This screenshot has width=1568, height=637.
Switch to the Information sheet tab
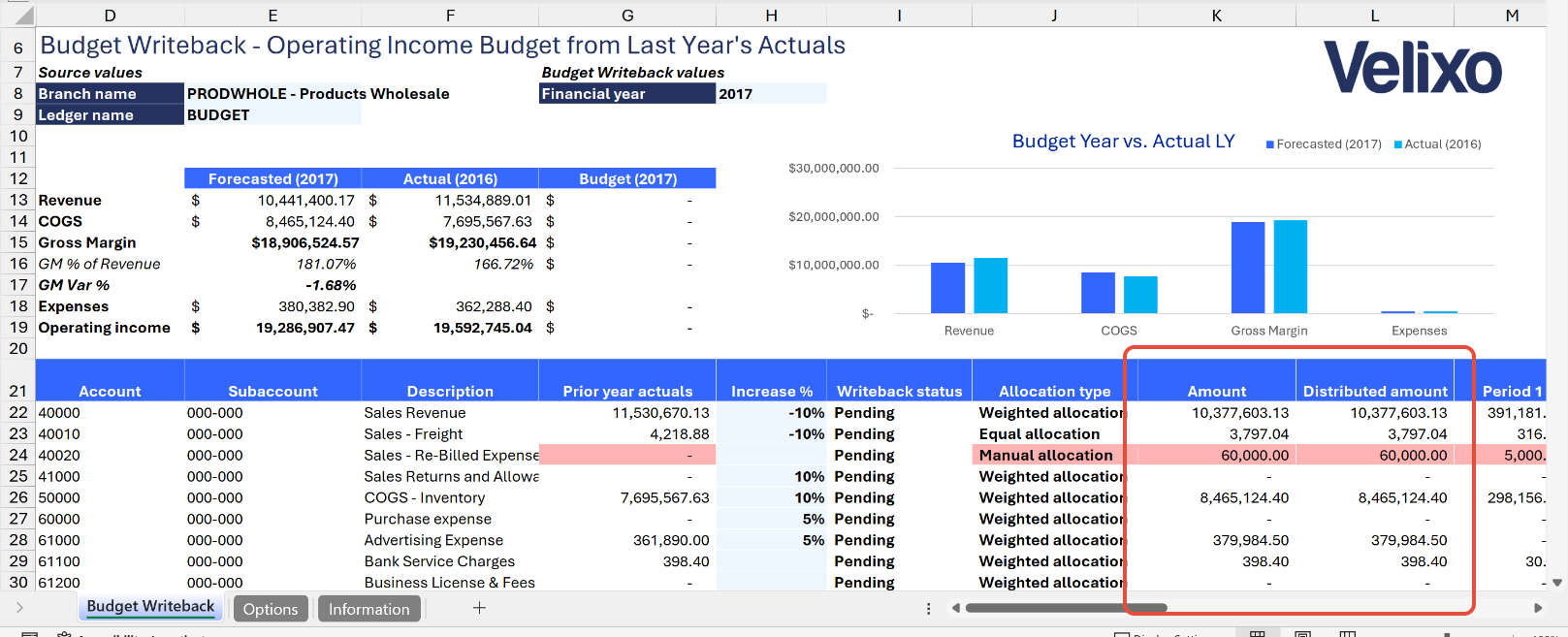coord(368,609)
